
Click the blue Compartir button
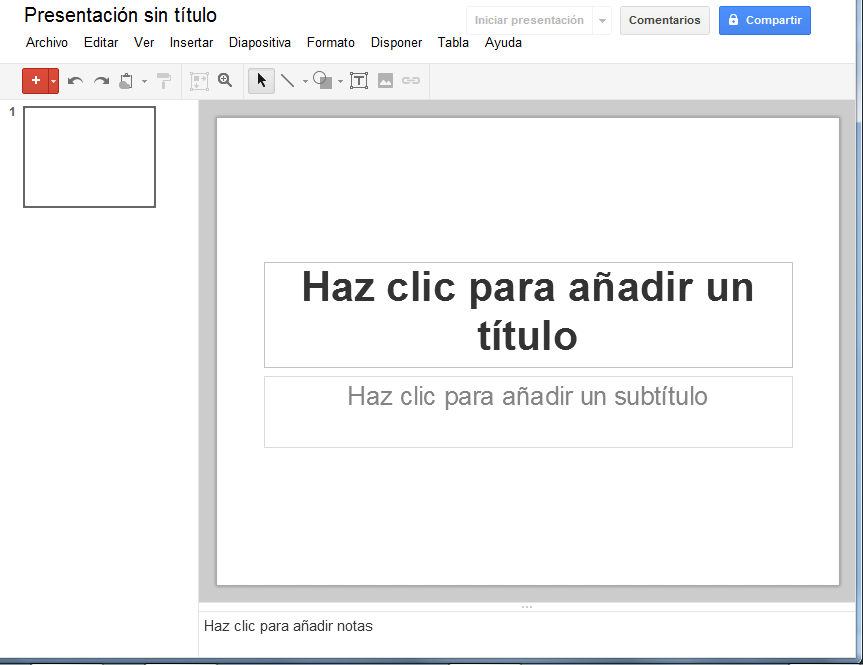764,21
